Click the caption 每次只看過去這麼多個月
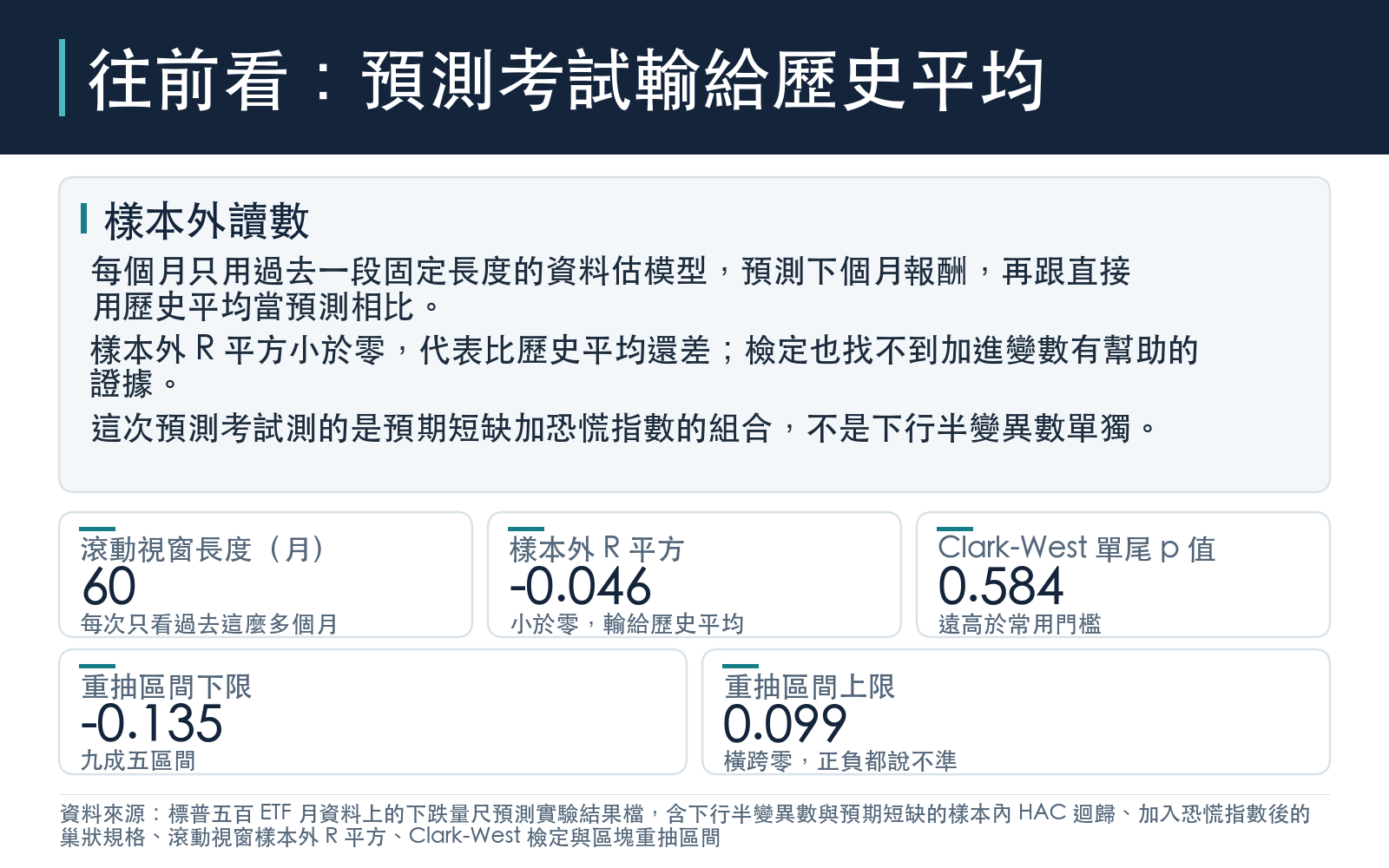Viewport: 1389px width, 868px height. [209, 623]
